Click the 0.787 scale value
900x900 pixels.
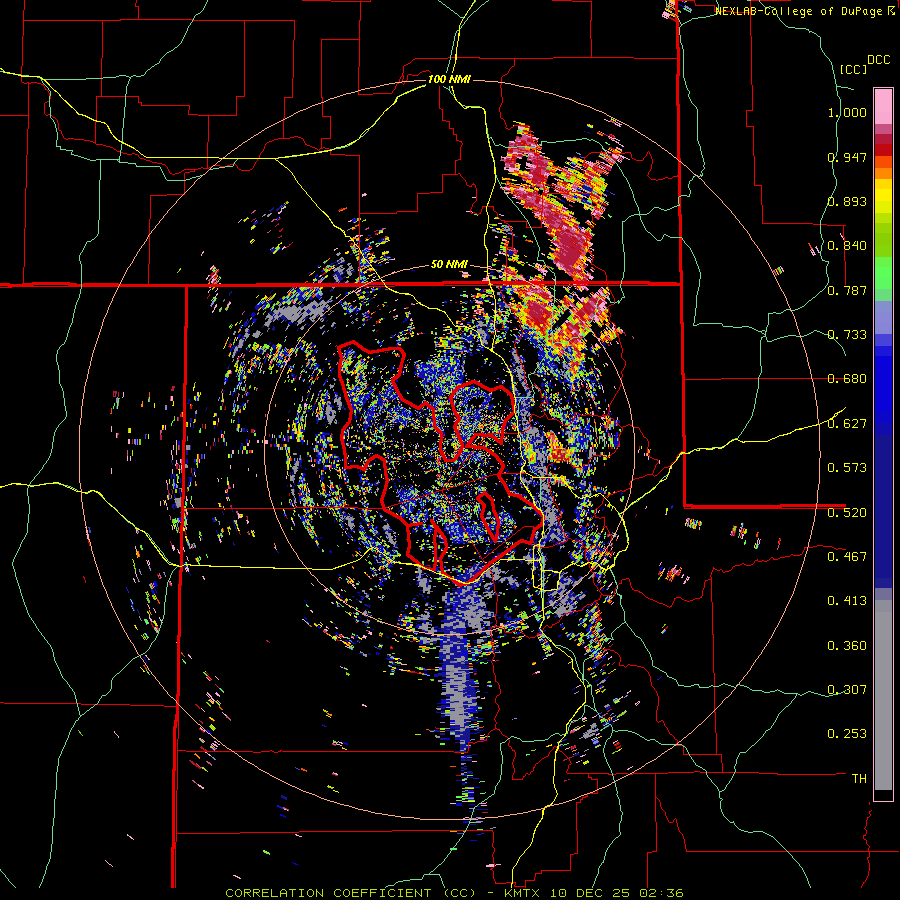coord(847,290)
